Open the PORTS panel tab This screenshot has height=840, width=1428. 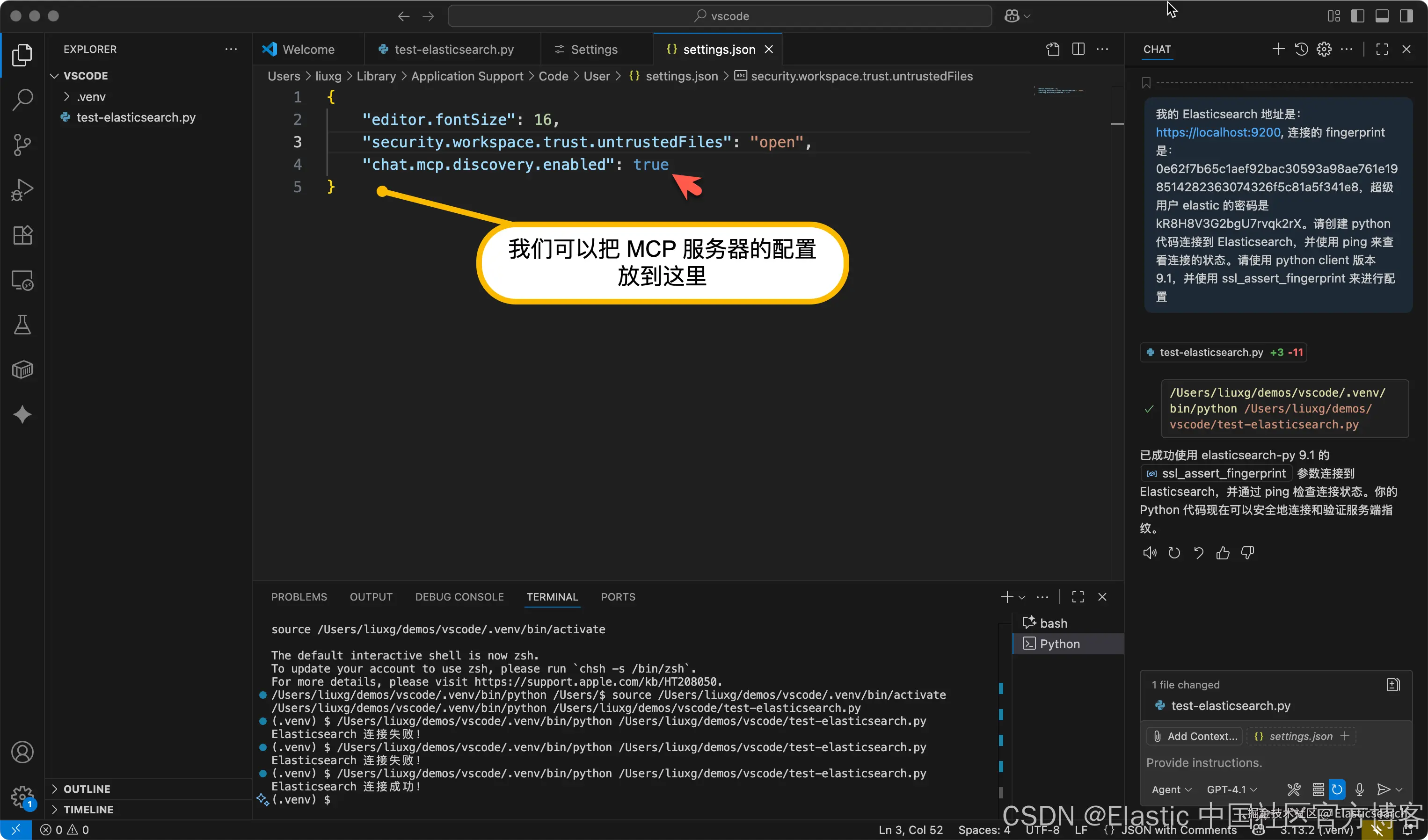coord(618,597)
